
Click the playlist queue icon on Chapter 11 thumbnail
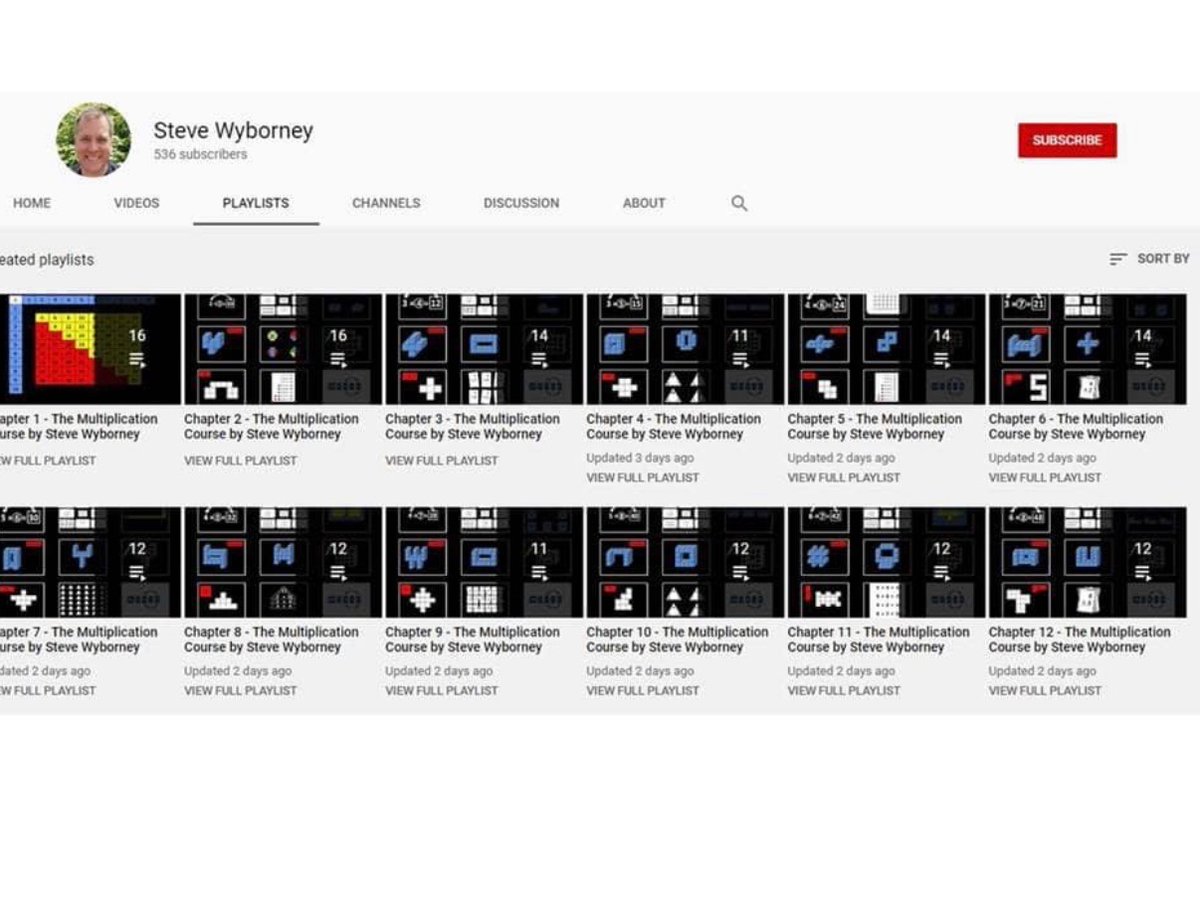(x=942, y=573)
